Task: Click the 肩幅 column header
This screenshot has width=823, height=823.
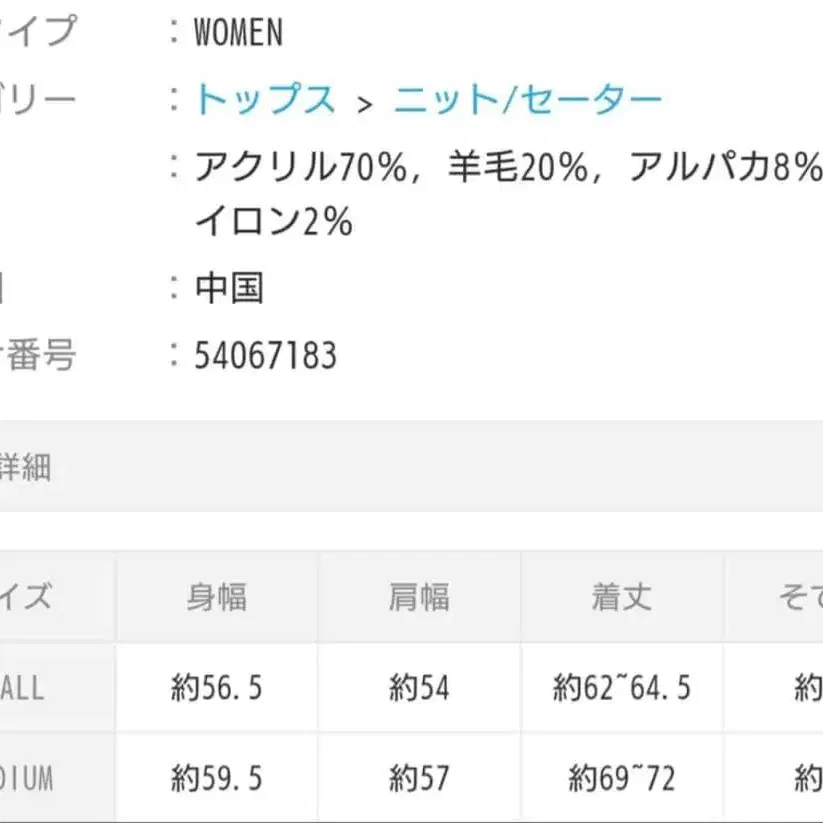Action: (419, 597)
